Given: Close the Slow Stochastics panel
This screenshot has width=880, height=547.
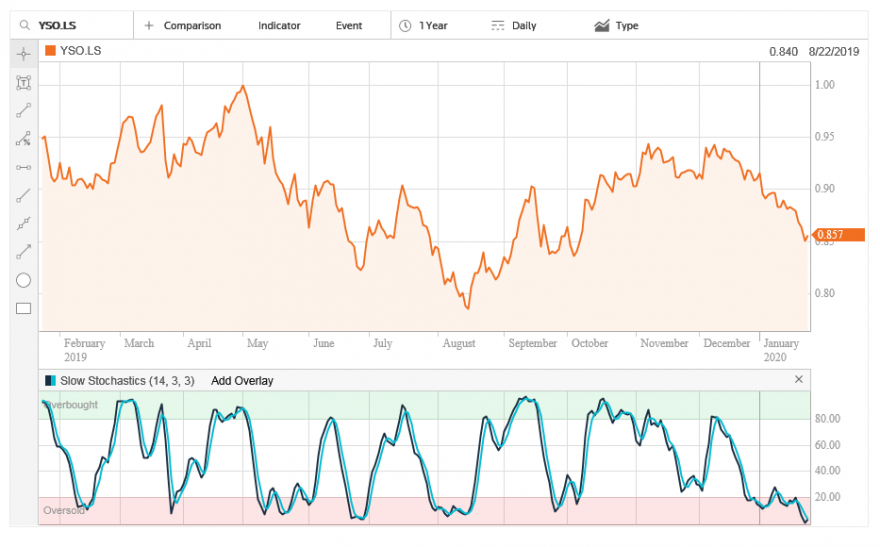Looking at the screenshot, I should click(799, 380).
